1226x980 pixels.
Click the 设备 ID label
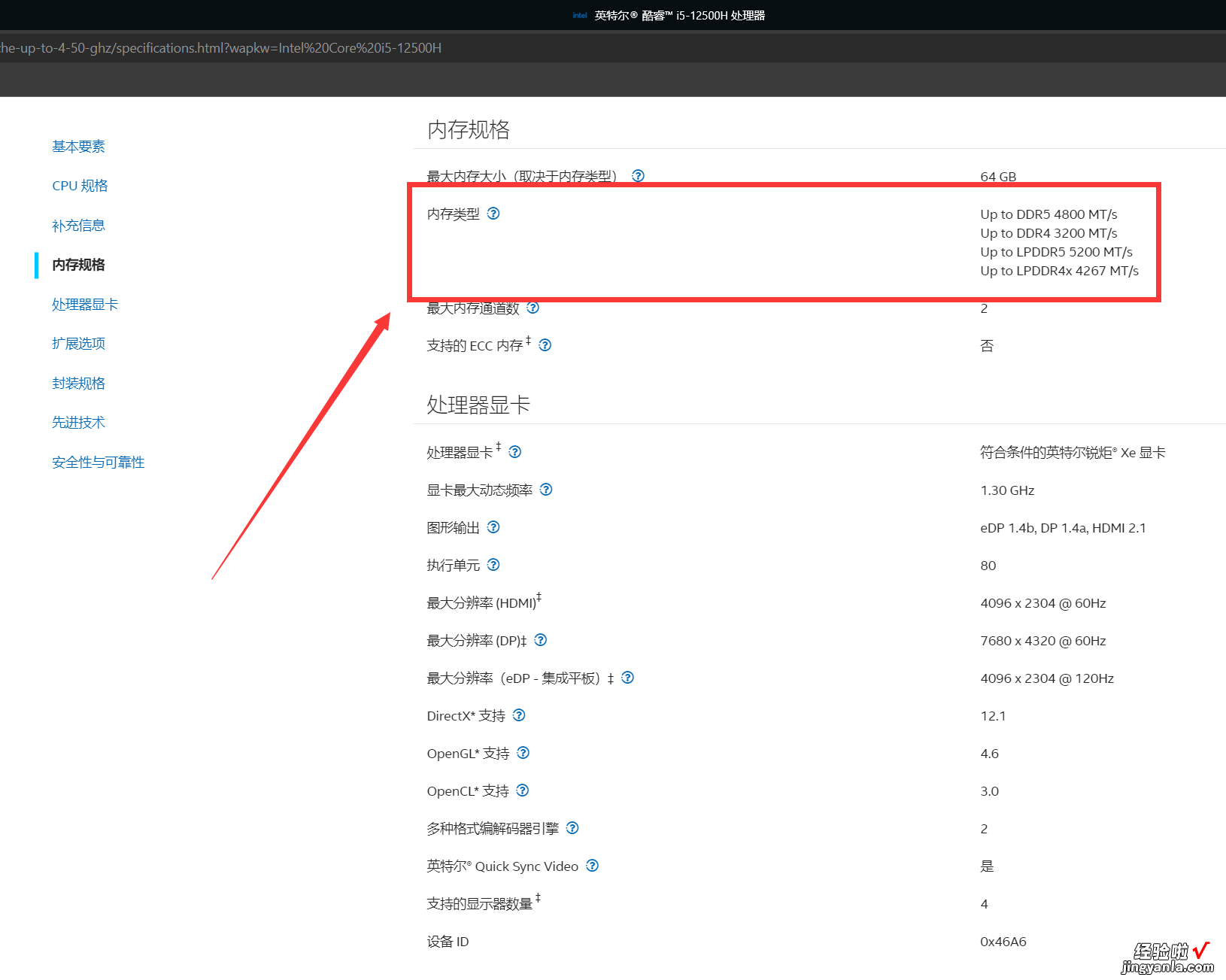tap(448, 942)
